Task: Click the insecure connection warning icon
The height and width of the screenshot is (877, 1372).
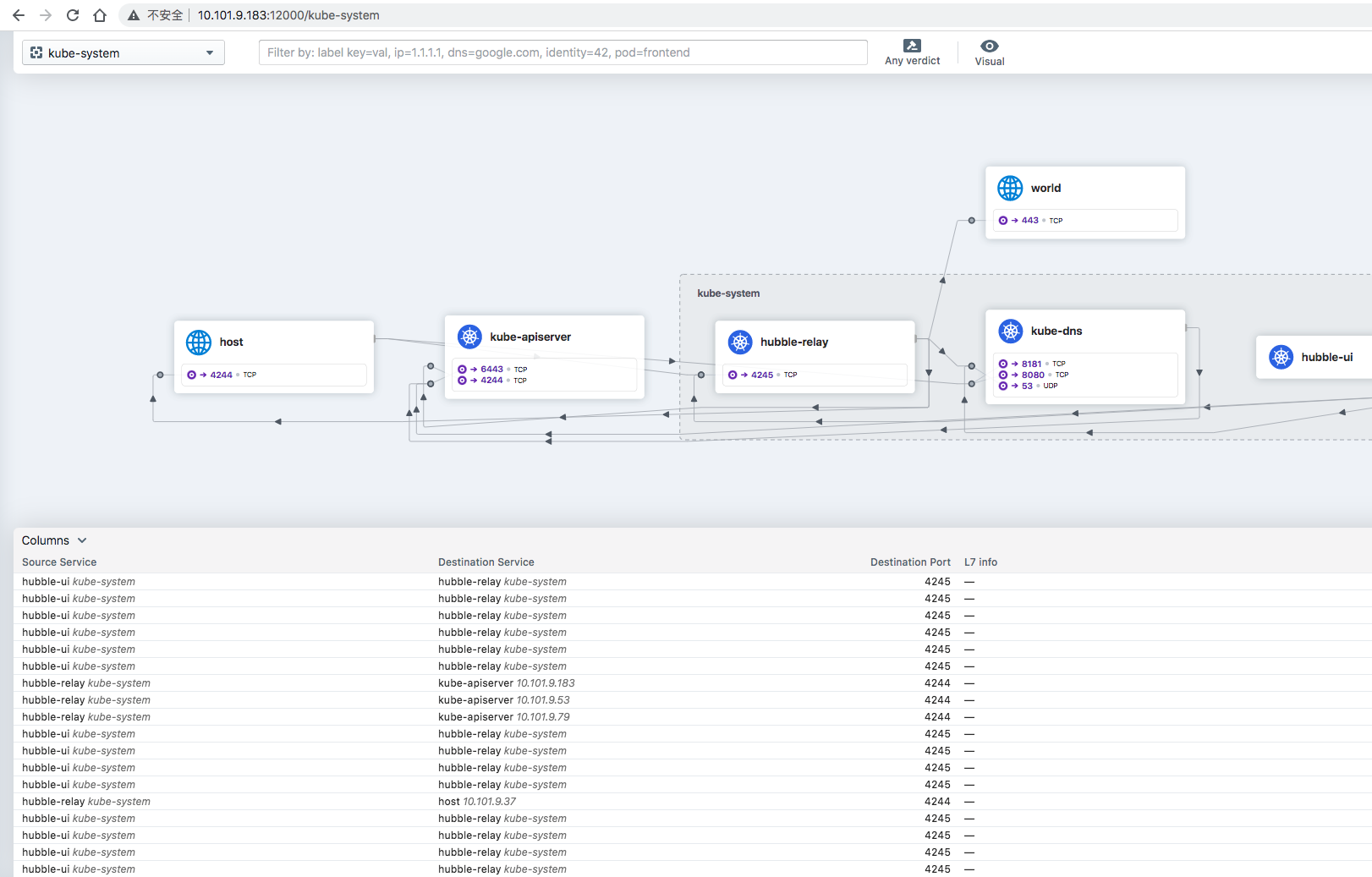Action: 134,15
